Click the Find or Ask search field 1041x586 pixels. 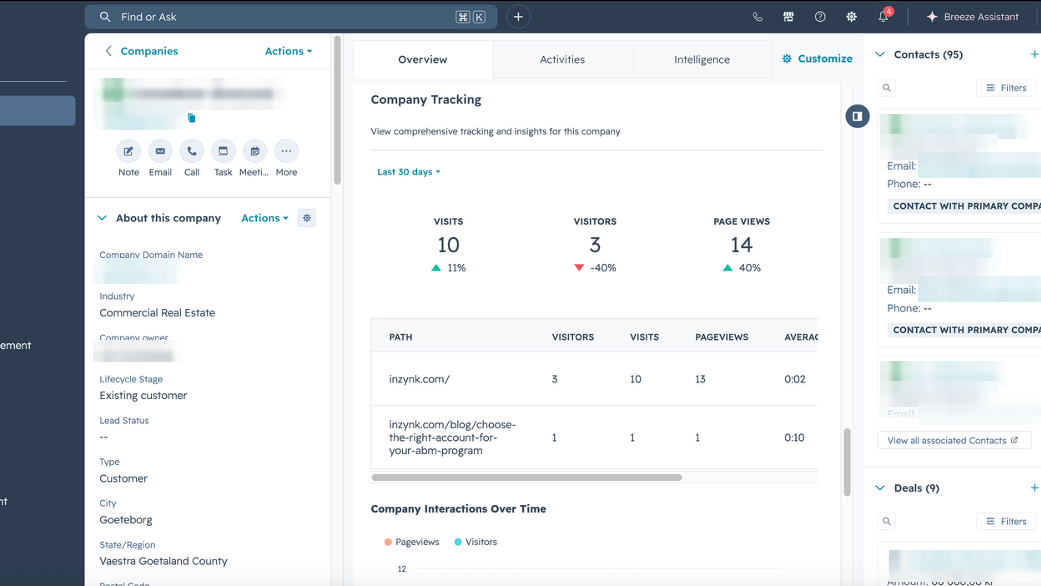coord(291,17)
